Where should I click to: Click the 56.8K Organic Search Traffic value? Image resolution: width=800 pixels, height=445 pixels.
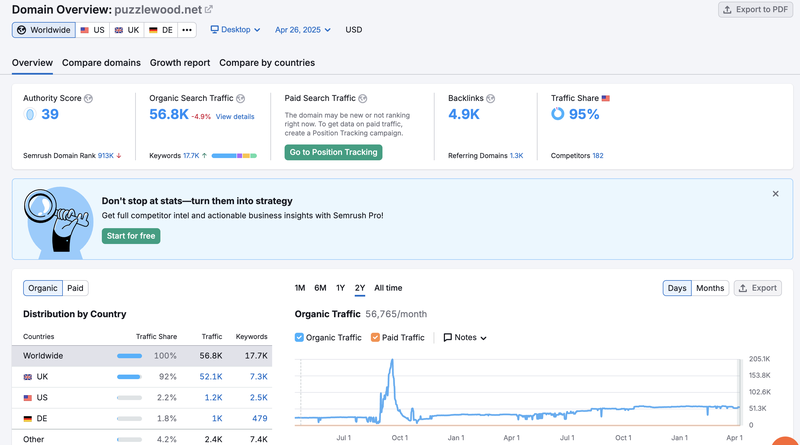click(169, 114)
